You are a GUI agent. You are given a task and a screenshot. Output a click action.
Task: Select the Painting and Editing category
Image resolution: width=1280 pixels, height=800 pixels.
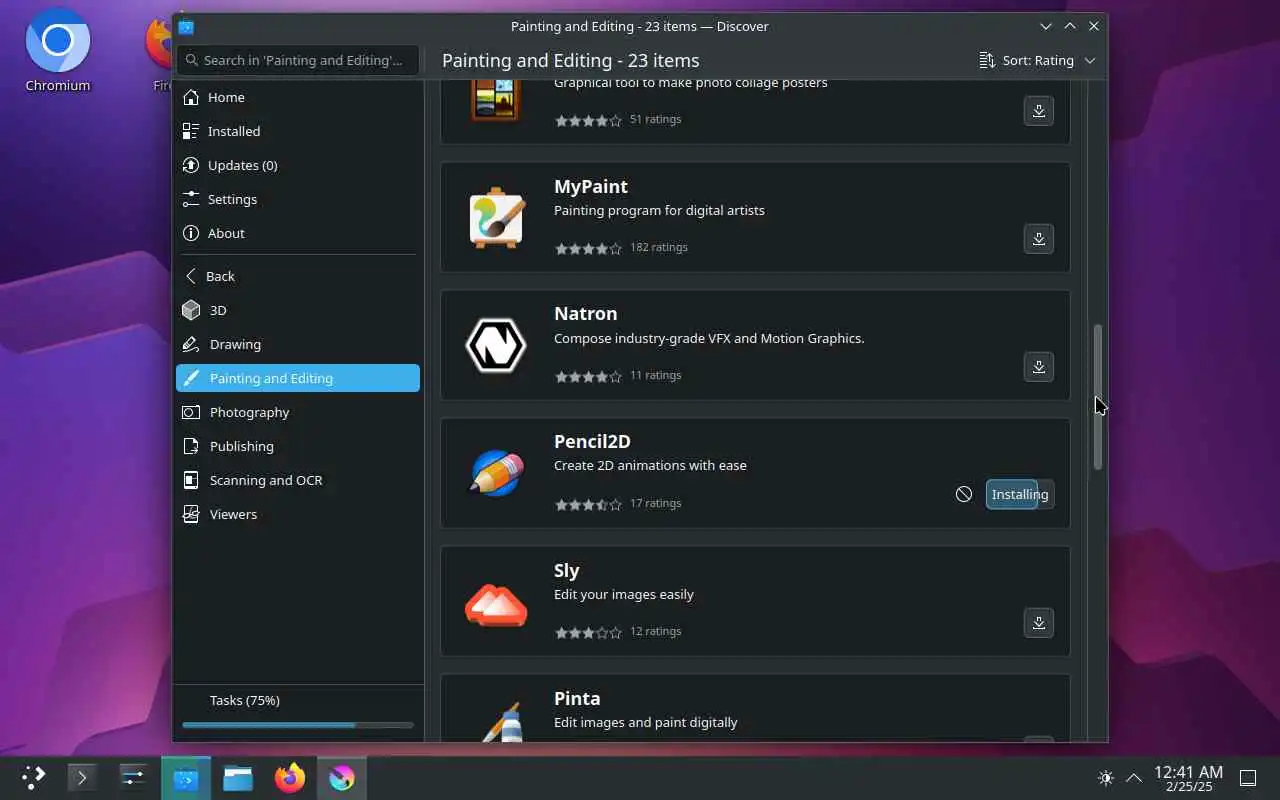point(298,378)
